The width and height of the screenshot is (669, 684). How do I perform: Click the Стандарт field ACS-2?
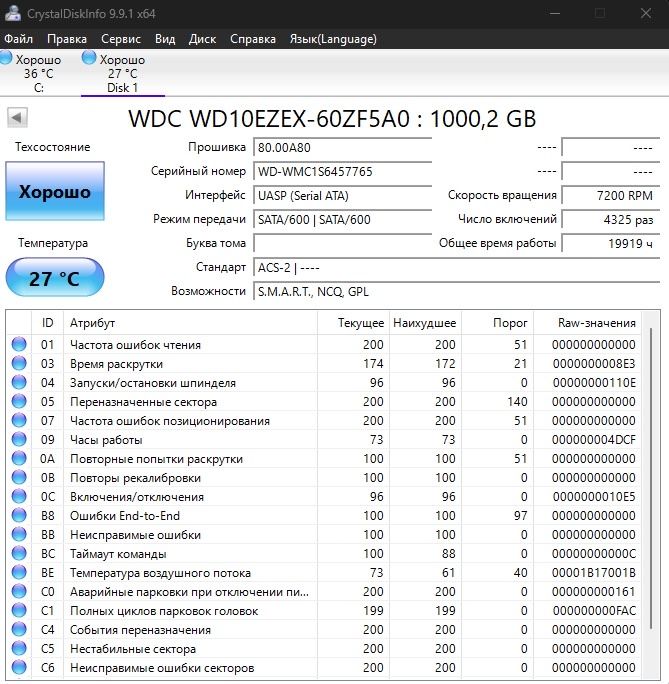457,267
